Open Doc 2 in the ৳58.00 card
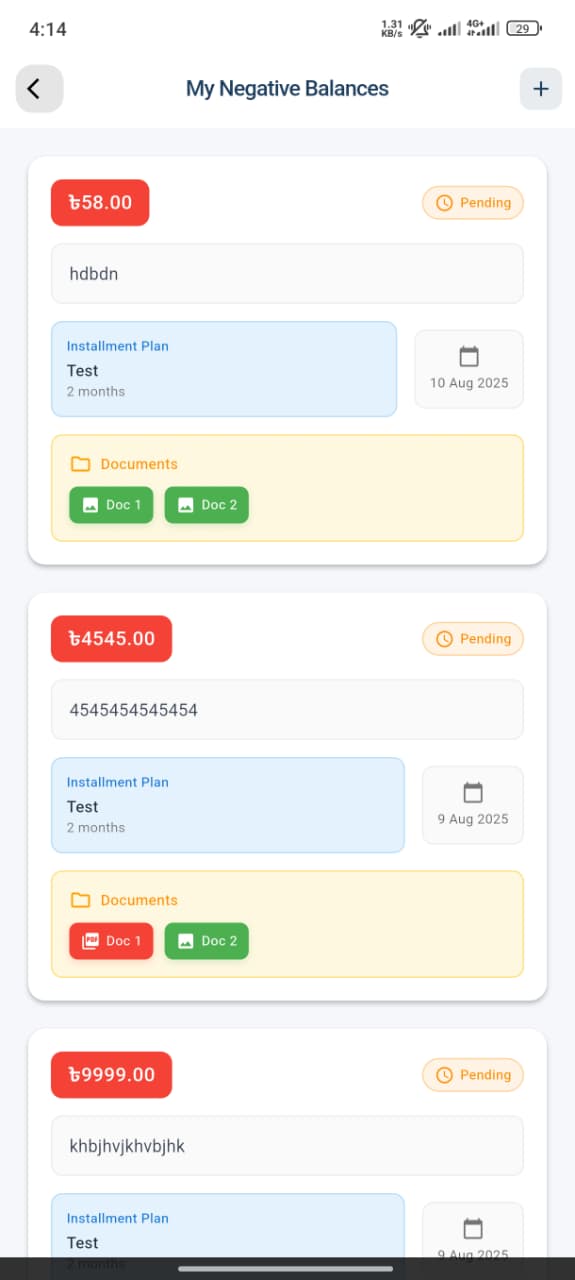575x1280 pixels. pos(207,505)
